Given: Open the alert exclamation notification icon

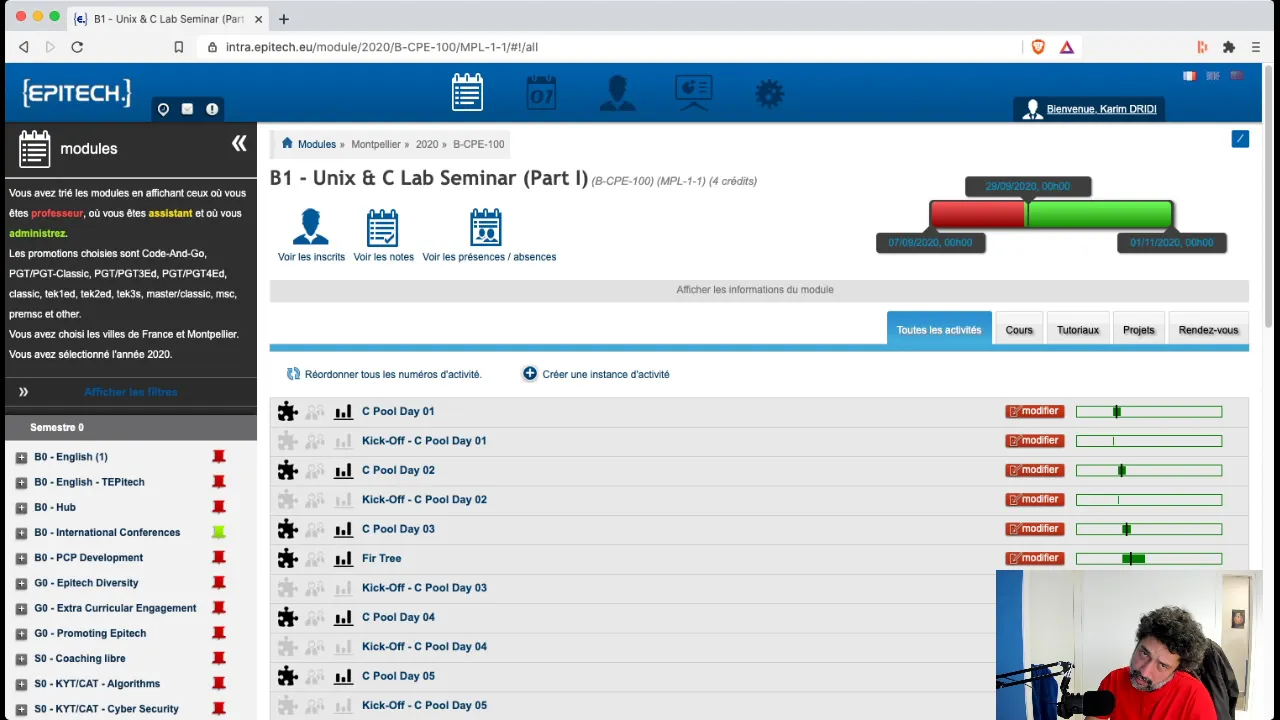Looking at the screenshot, I should pos(212,109).
